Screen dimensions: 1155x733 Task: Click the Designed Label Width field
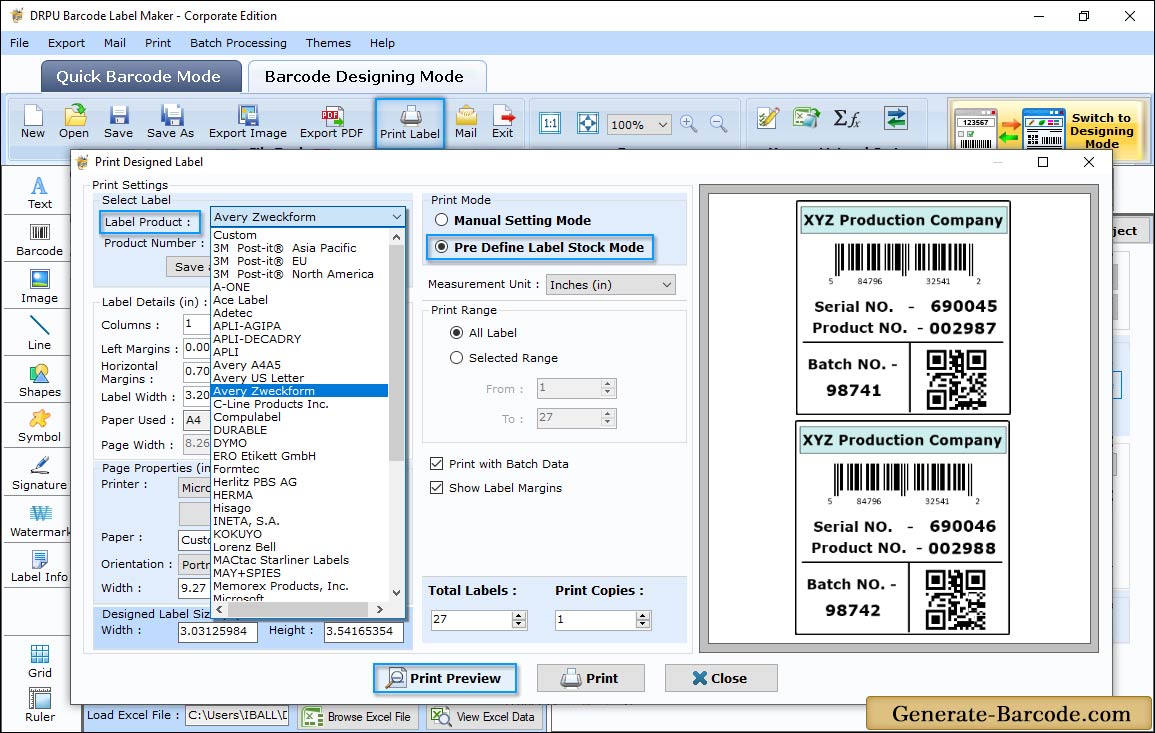pos(217,631)
